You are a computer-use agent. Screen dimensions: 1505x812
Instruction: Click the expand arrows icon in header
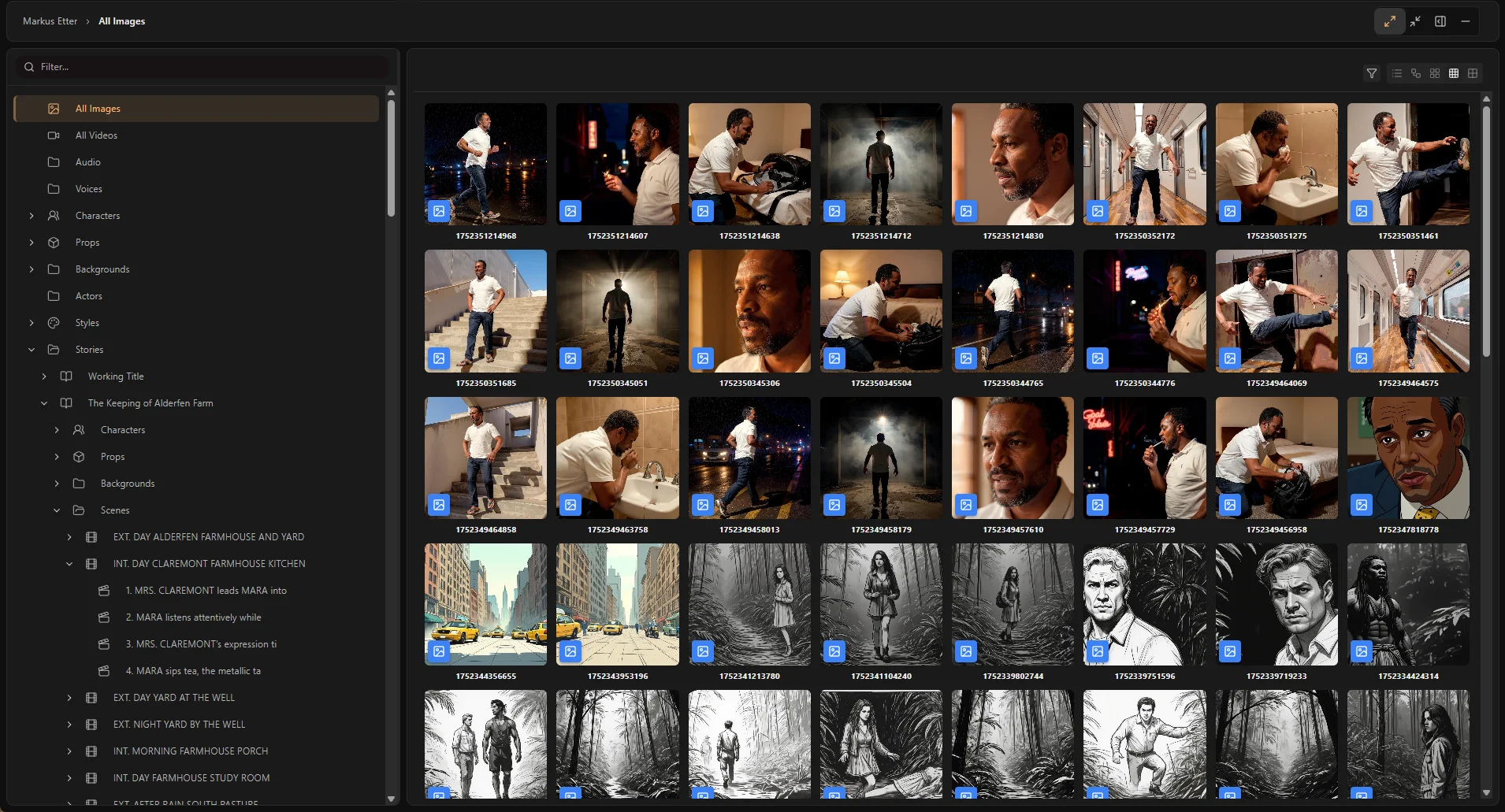pos(1390,21)
